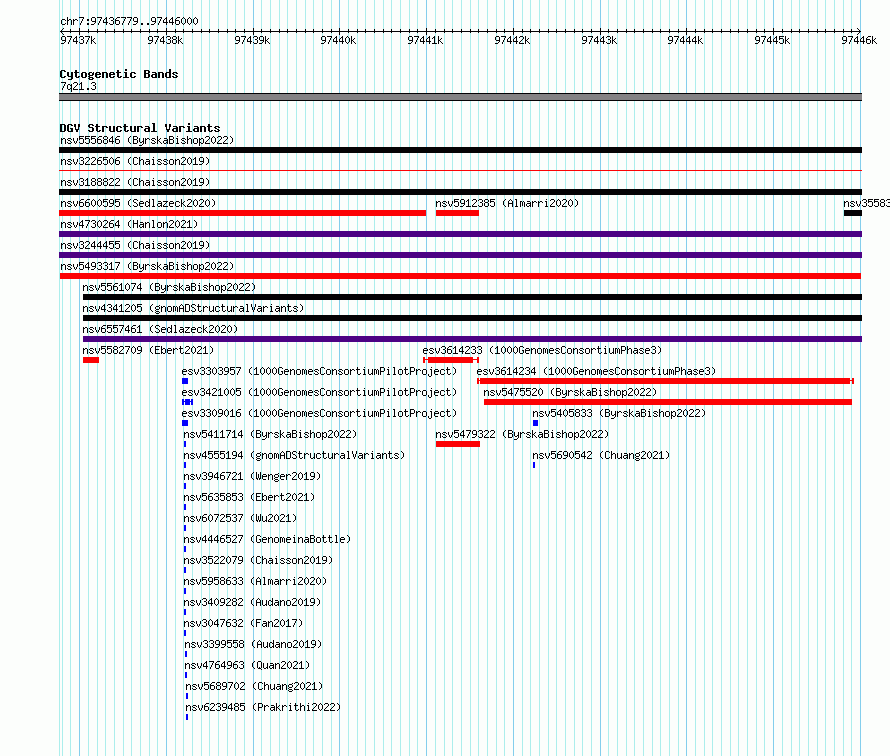
Task: Click the 97444k ruler tick label
Action: tap(685, 40)
